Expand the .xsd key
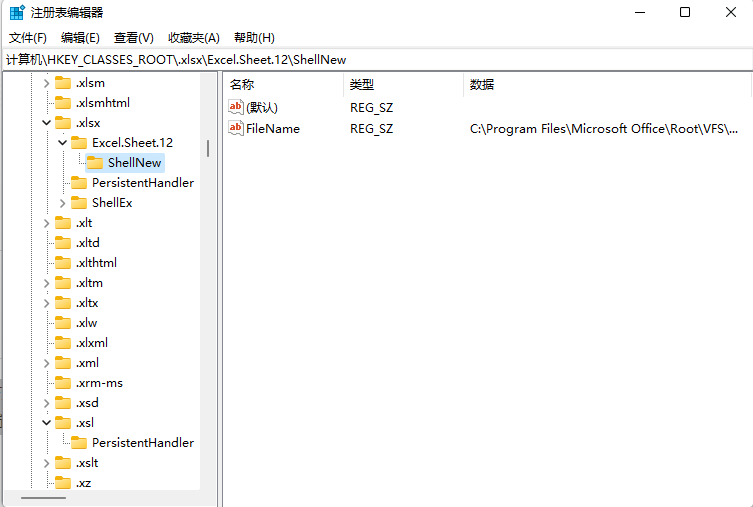 pyautogui.click(x=47, y=403)
